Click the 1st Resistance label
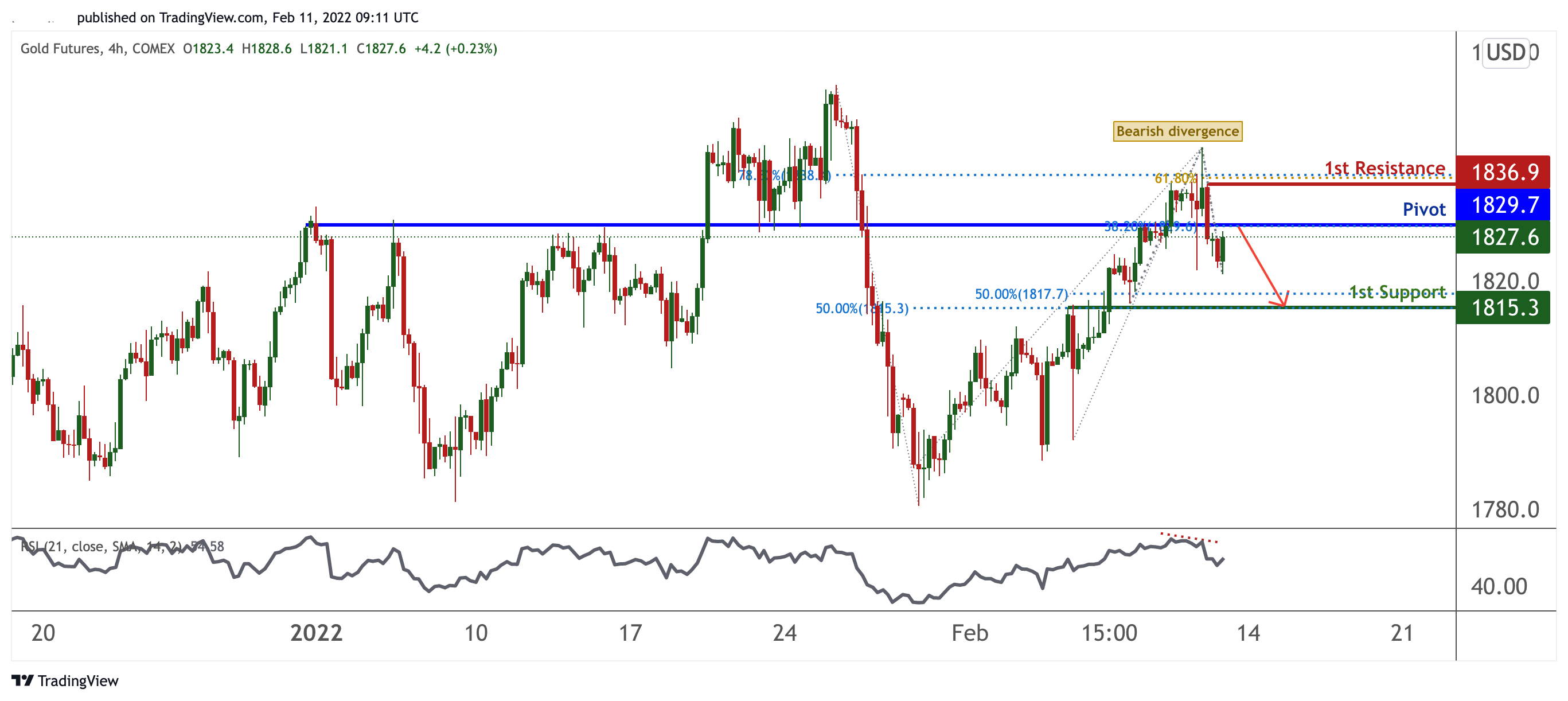1568x701 pixels. pyautogui.click(x=1385, y=168)
